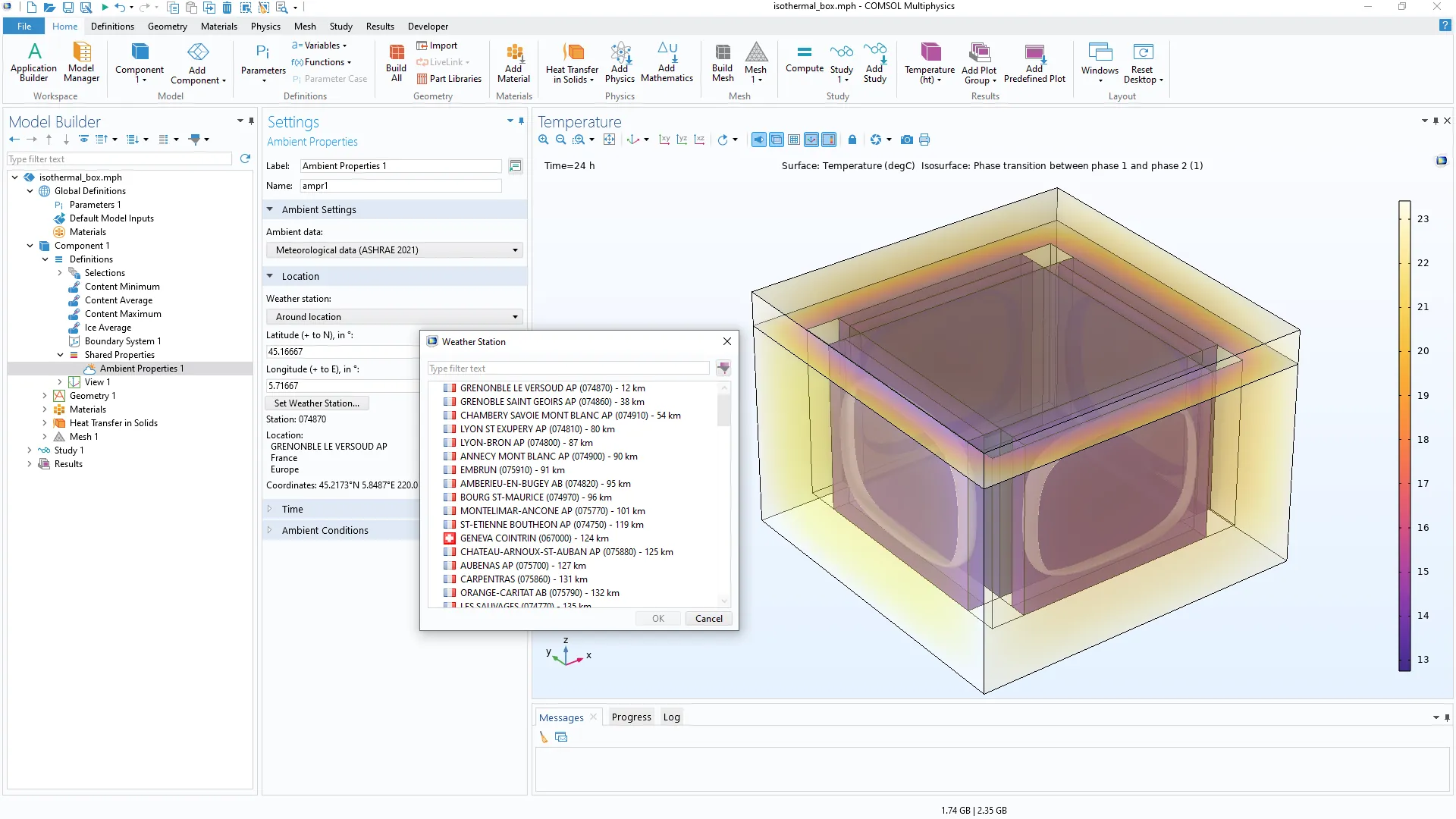Toggle the scene light button
1456x819 pixels.
[759, 140]
